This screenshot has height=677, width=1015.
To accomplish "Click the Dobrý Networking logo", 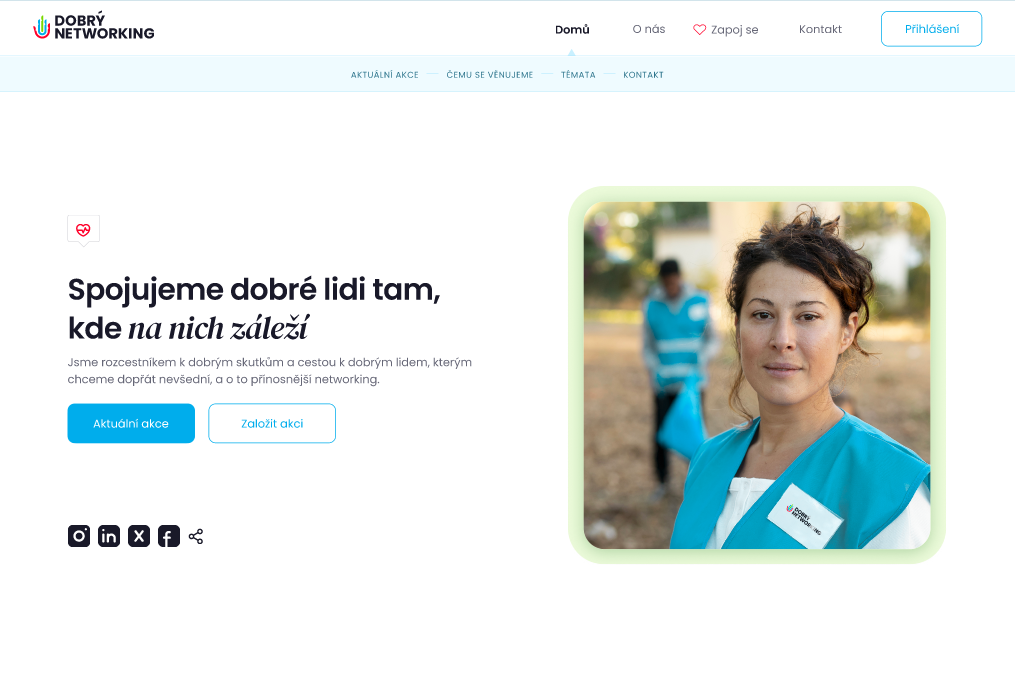I will click(x=94, y=27).
